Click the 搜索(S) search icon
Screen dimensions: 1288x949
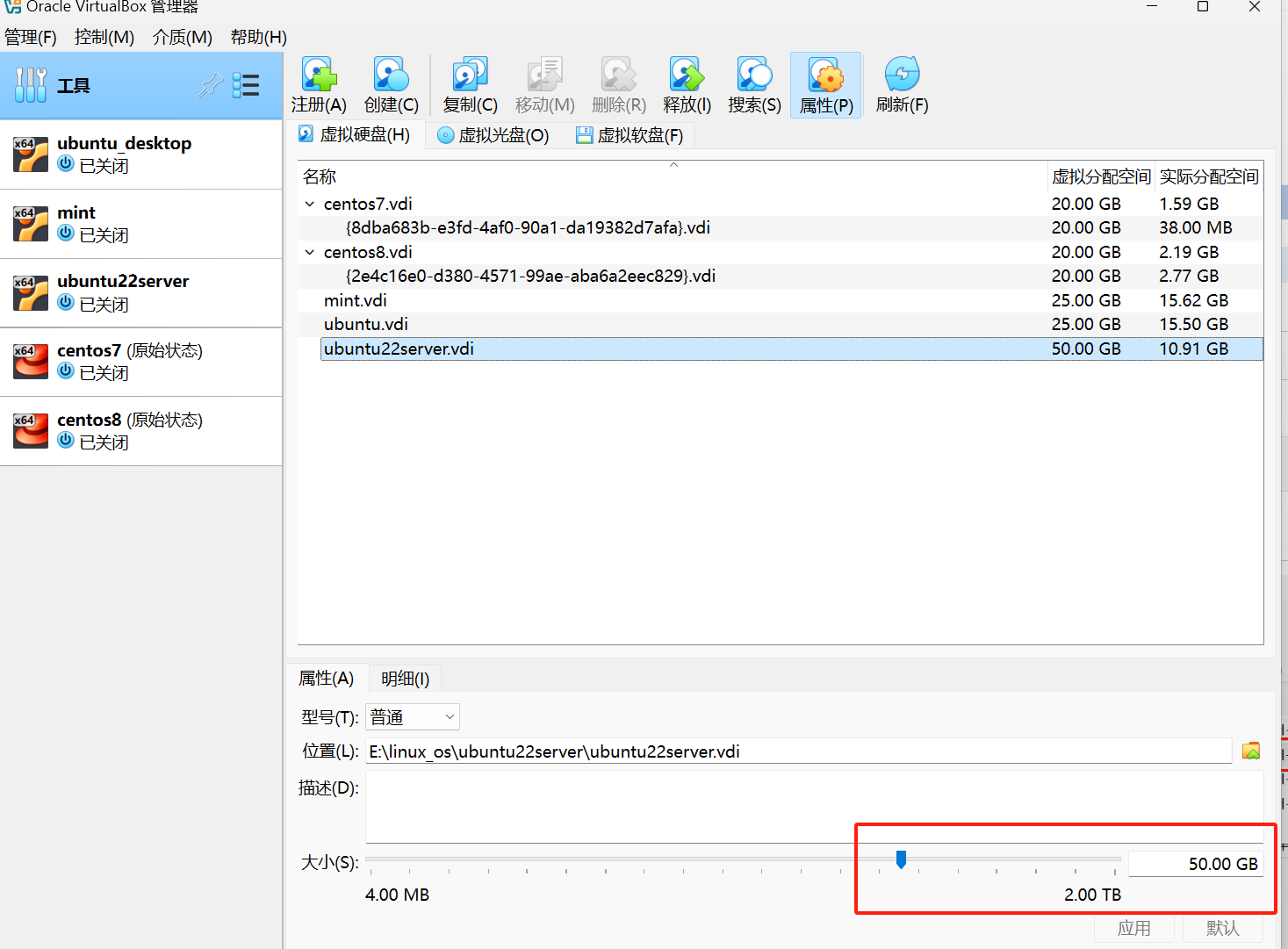[754, 75]
